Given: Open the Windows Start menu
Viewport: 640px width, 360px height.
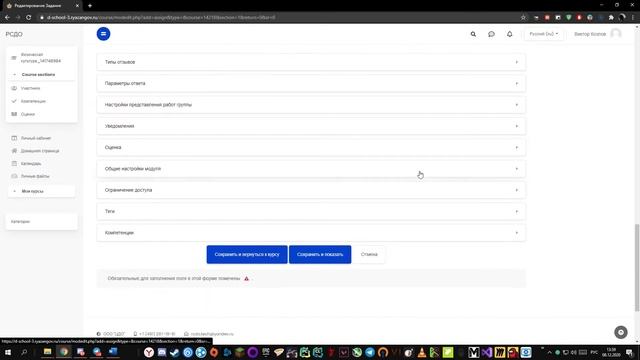Looking at the screenshot, I should (8, 352).
